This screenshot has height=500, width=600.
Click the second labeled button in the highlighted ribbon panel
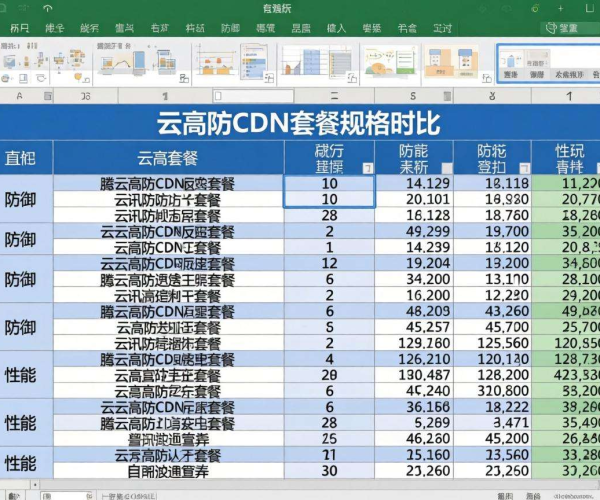click(536, 75)
